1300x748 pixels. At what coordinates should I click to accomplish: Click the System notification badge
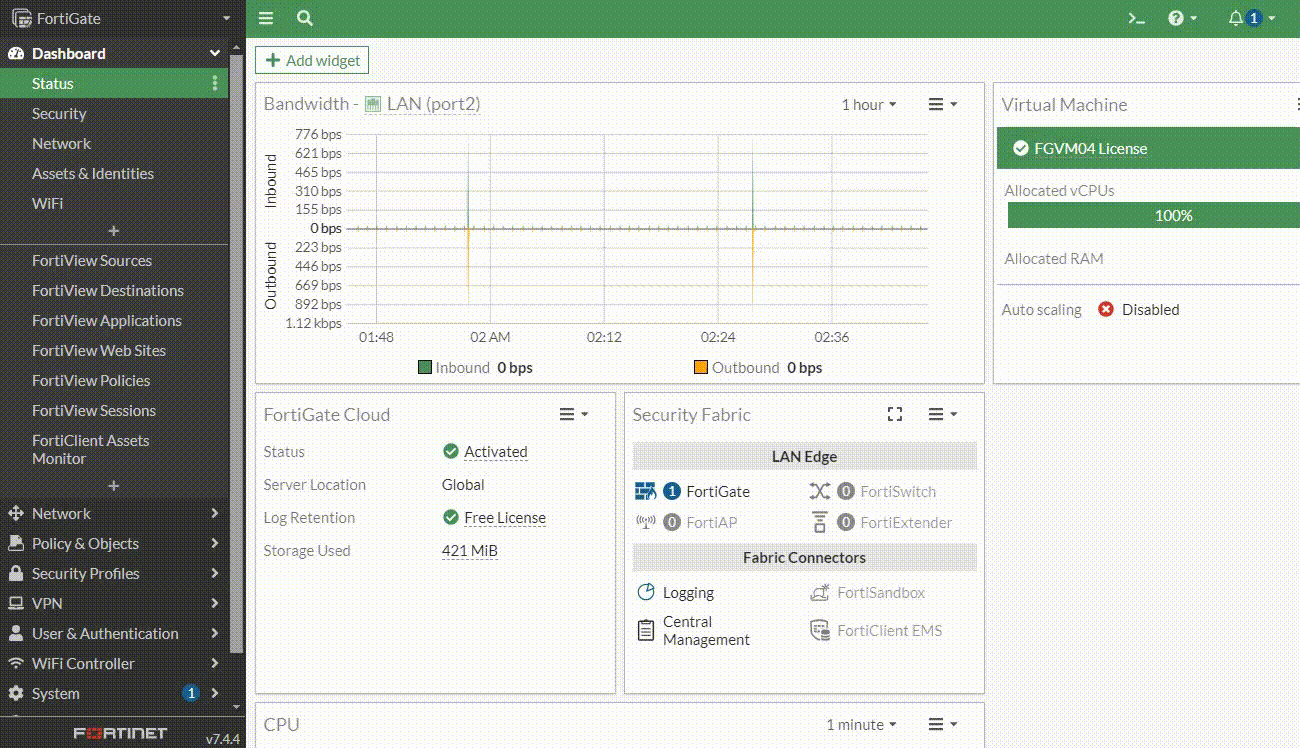190,693
